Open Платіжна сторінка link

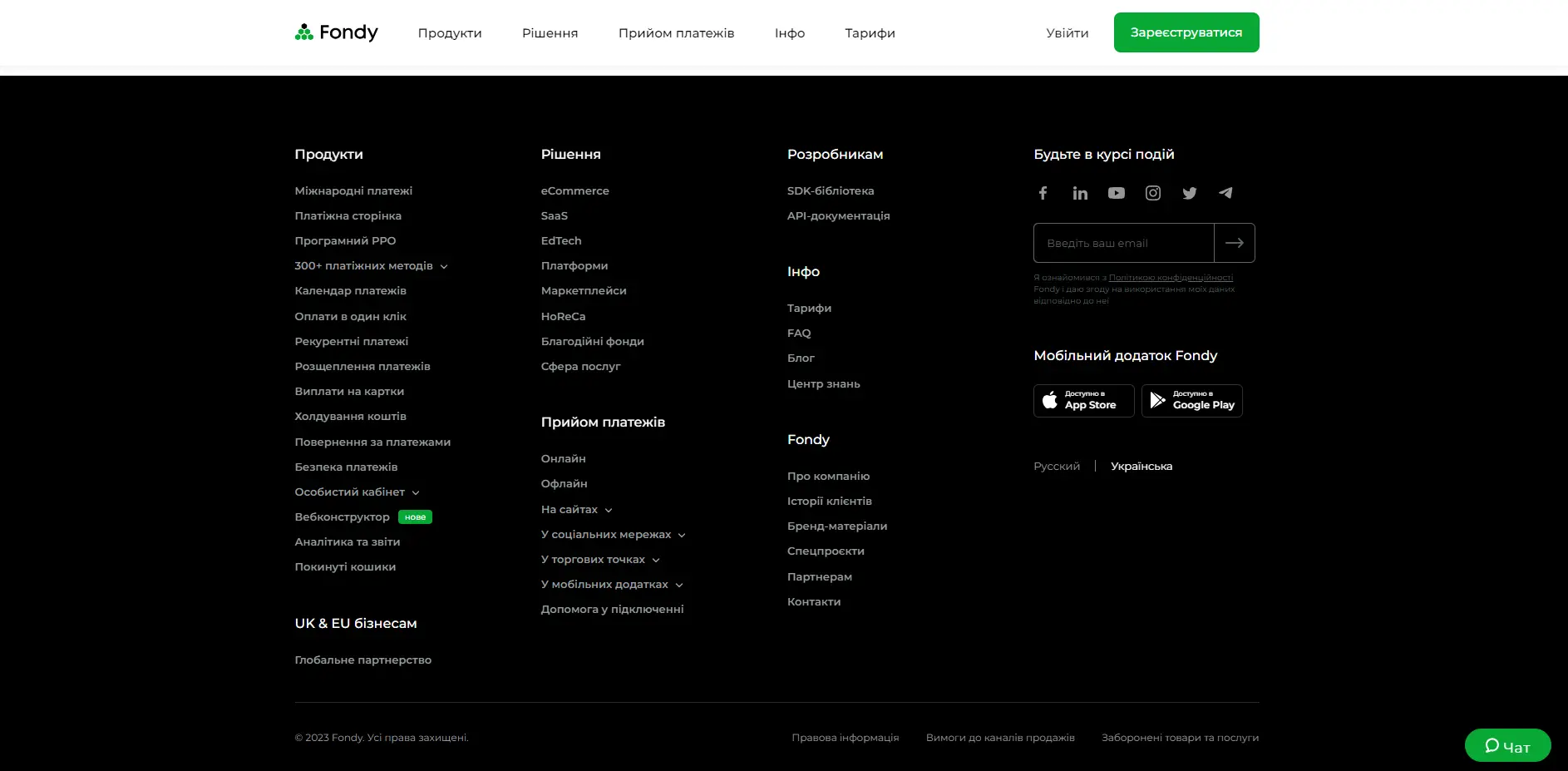pyautogui.click(x=348, y=216)
